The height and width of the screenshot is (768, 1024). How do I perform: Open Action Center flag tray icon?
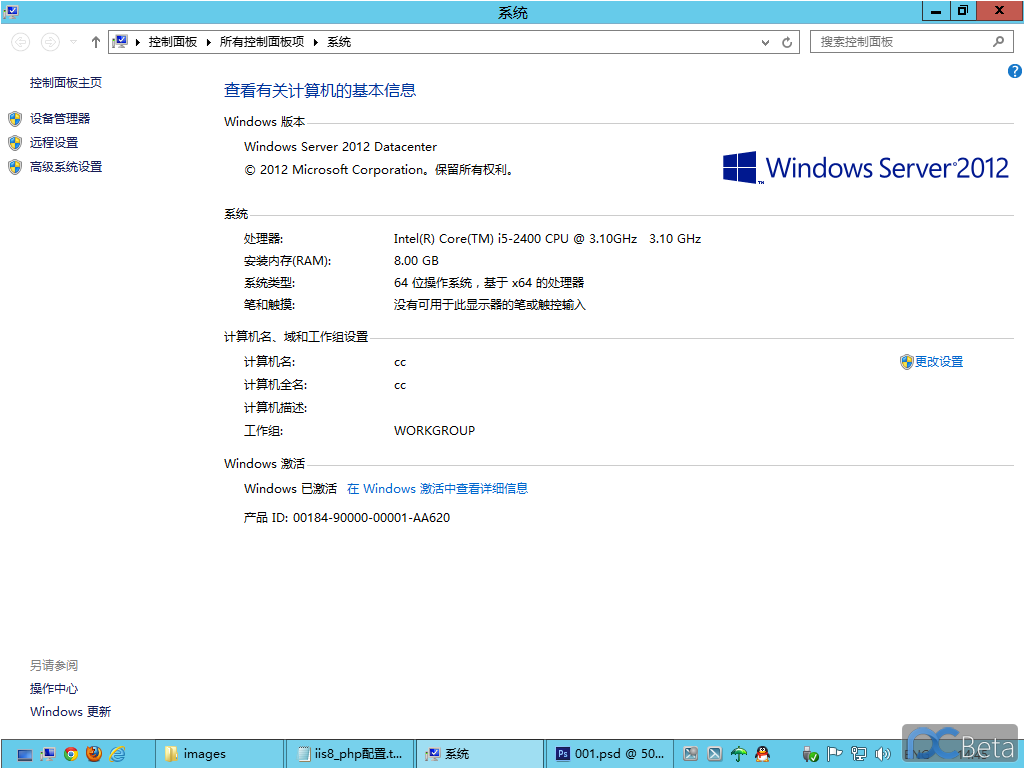pos(834,754)
